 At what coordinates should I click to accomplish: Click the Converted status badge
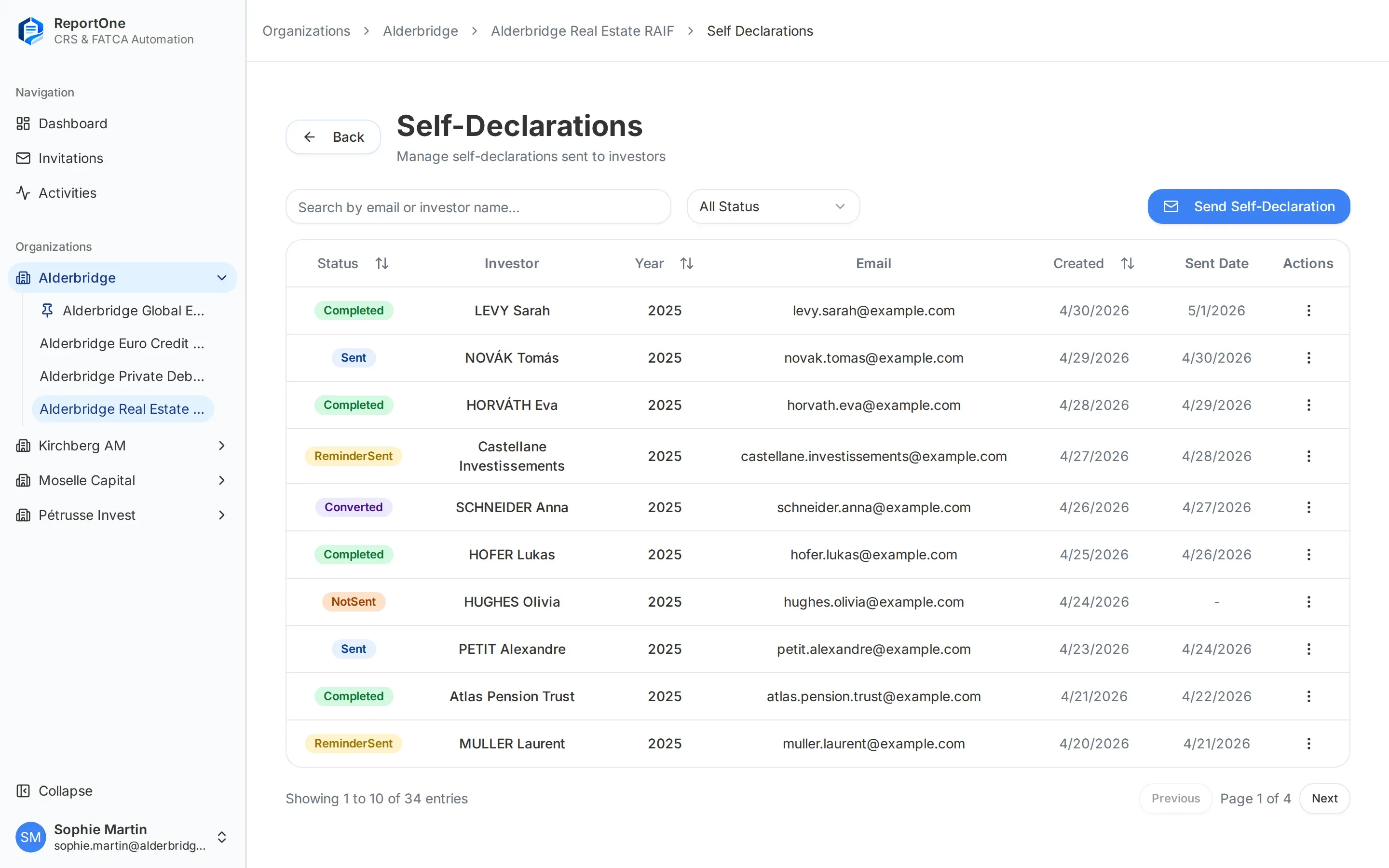pyautogui.click(x=353, y=507)
